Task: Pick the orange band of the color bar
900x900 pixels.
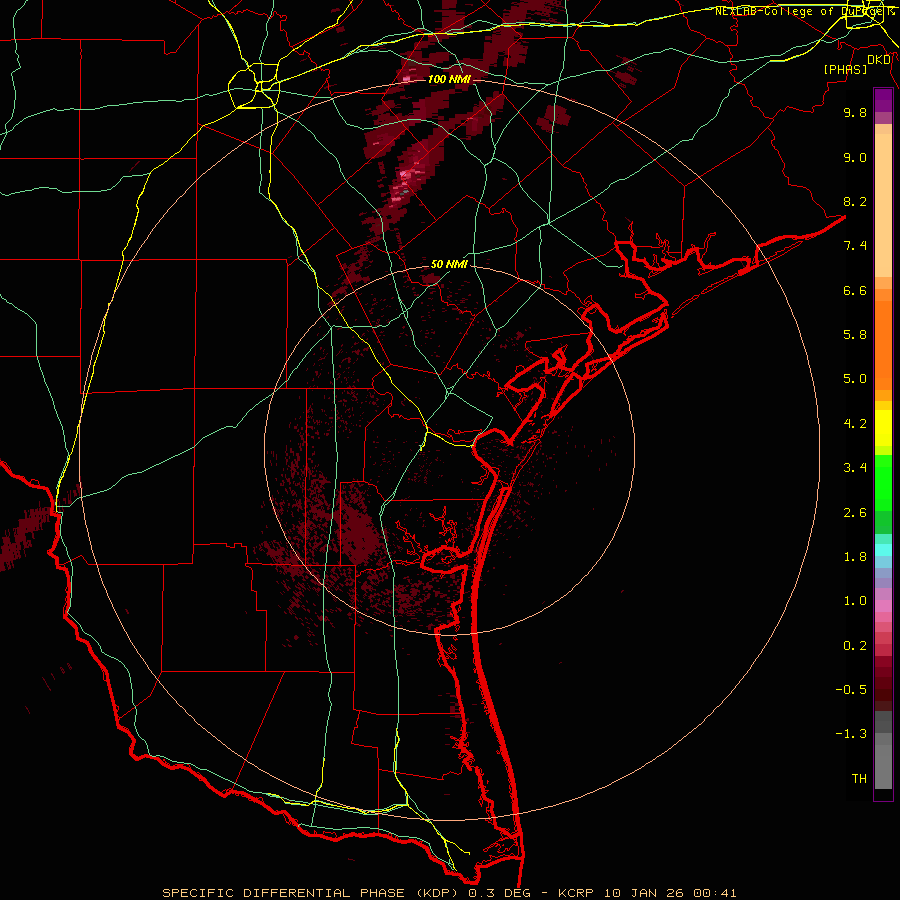Action: point(883,346)
